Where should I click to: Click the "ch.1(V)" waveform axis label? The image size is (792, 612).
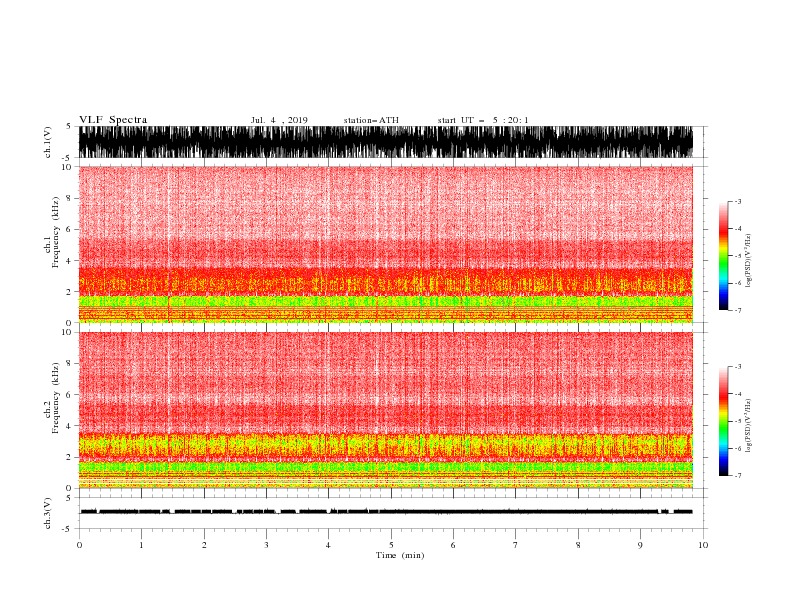(48, 142)
